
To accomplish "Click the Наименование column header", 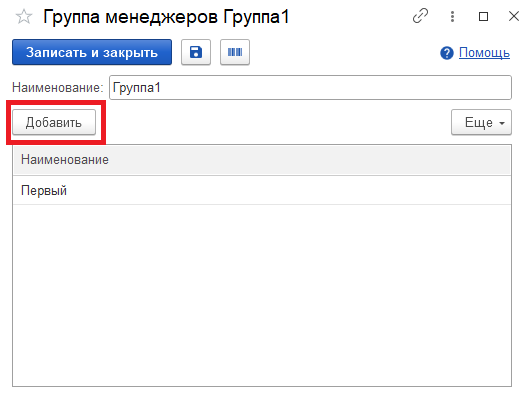I will (x=262, y=160).
